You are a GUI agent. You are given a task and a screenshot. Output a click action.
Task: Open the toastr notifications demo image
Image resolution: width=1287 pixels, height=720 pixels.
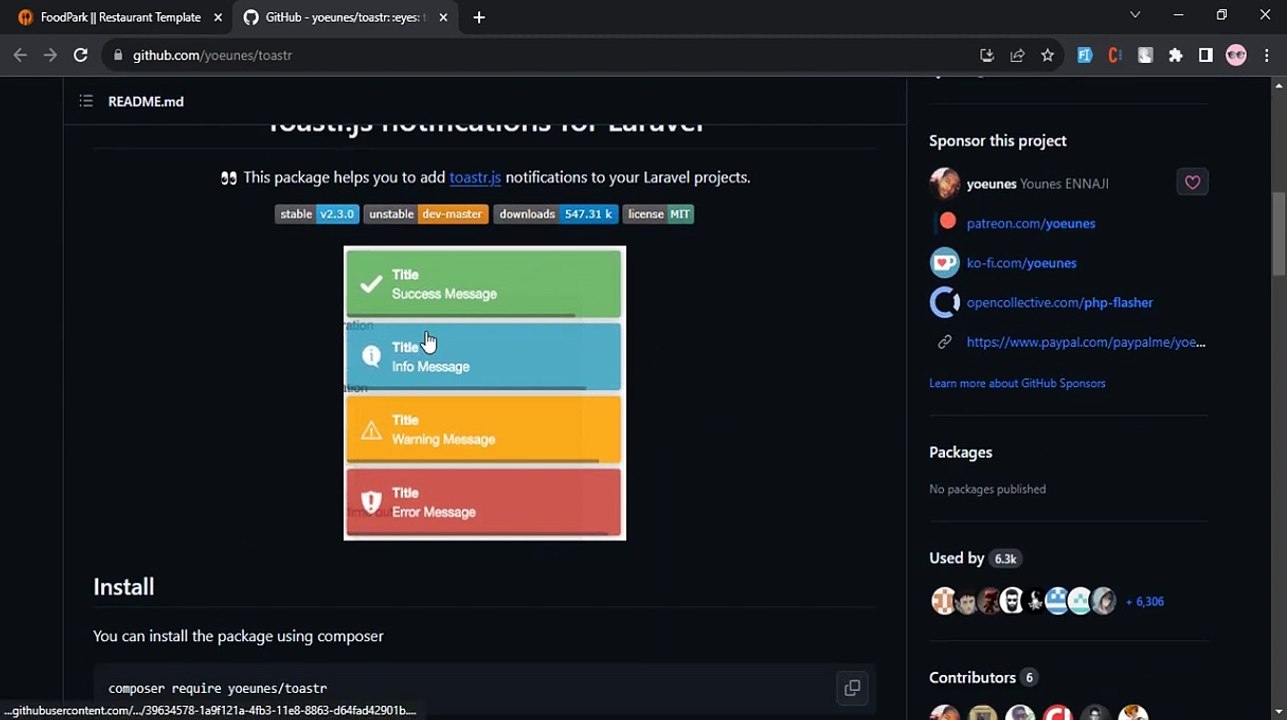485,393
